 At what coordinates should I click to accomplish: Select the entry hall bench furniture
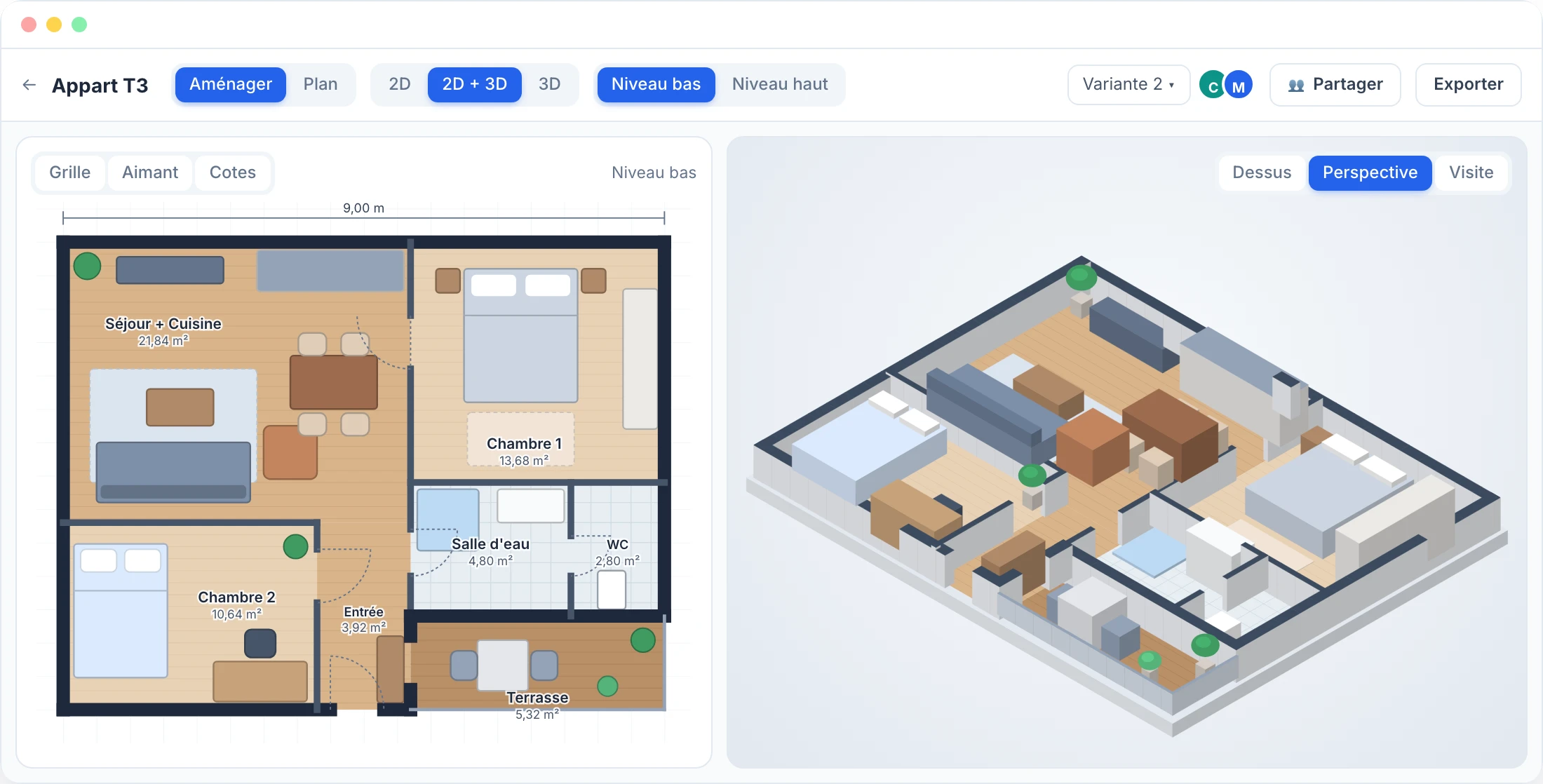tap(390, 670)
